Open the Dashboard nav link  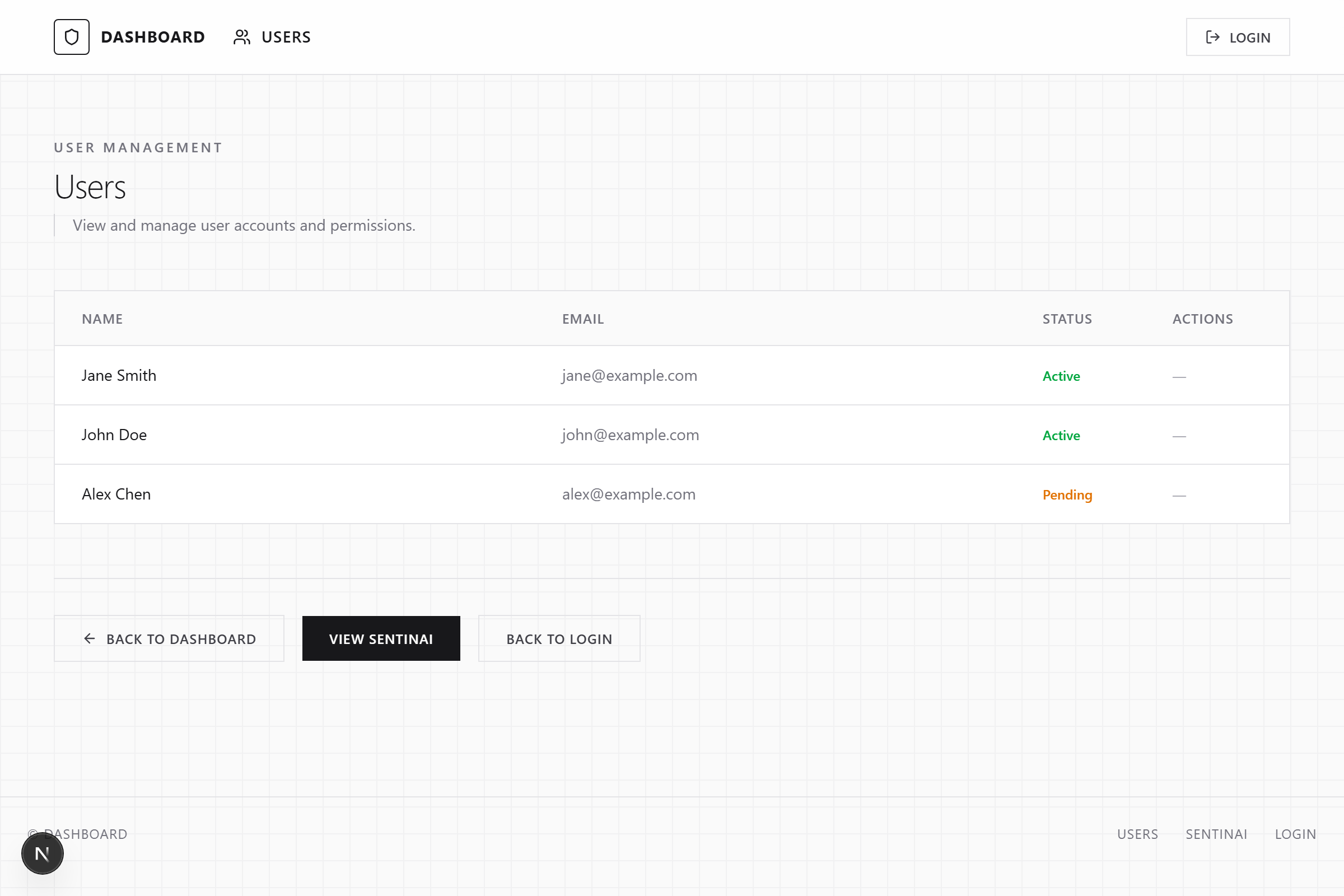[x=152, y=37]
